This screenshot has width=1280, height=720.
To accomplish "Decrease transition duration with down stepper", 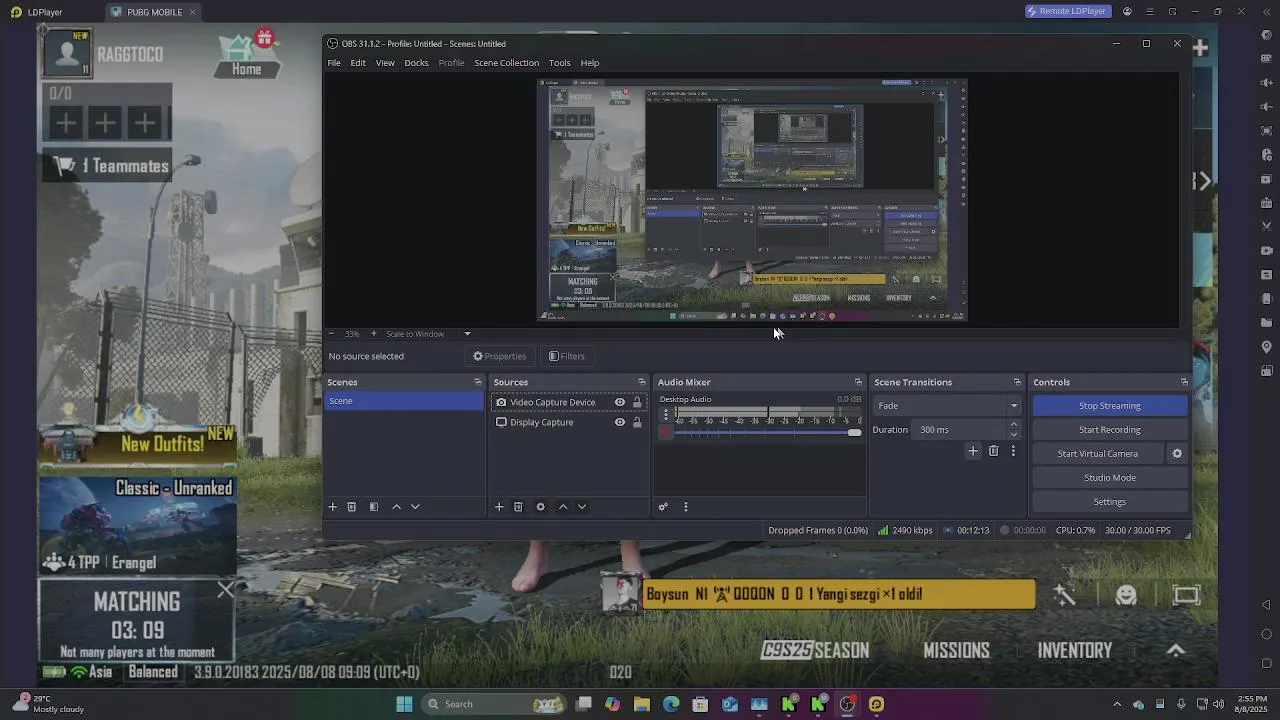I will pos(1014,434).
